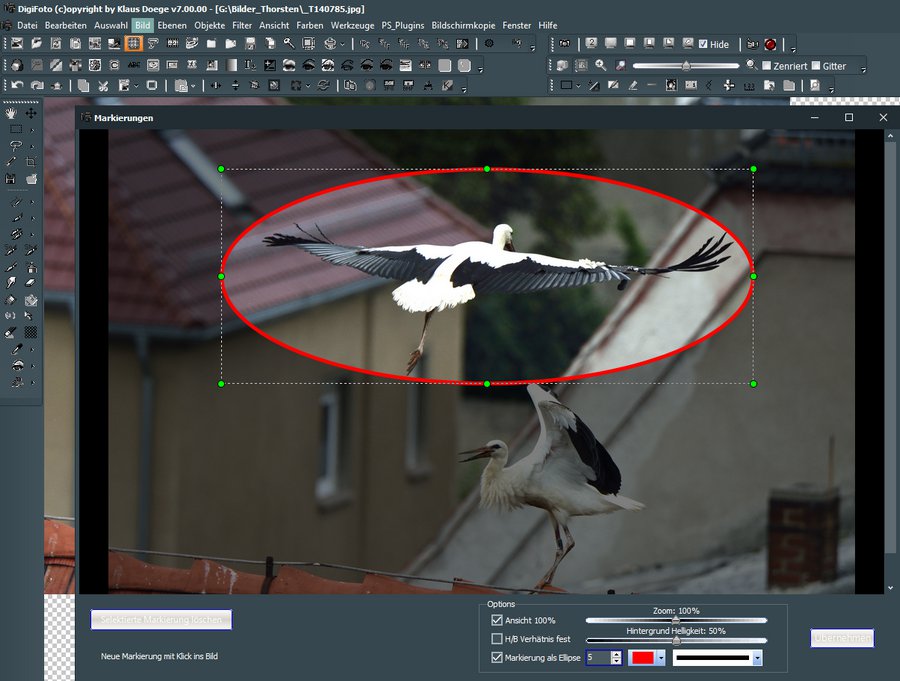
Task: Uncheck Markierung als Ellipse
Action: click(497, 657)
